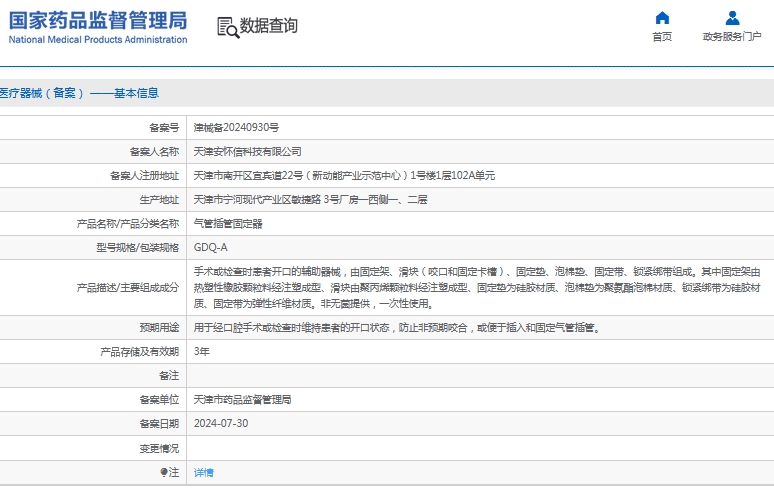Select the filing unit 天津市药品监督管理局
The image size is (774, 493).
pos(242,399)
